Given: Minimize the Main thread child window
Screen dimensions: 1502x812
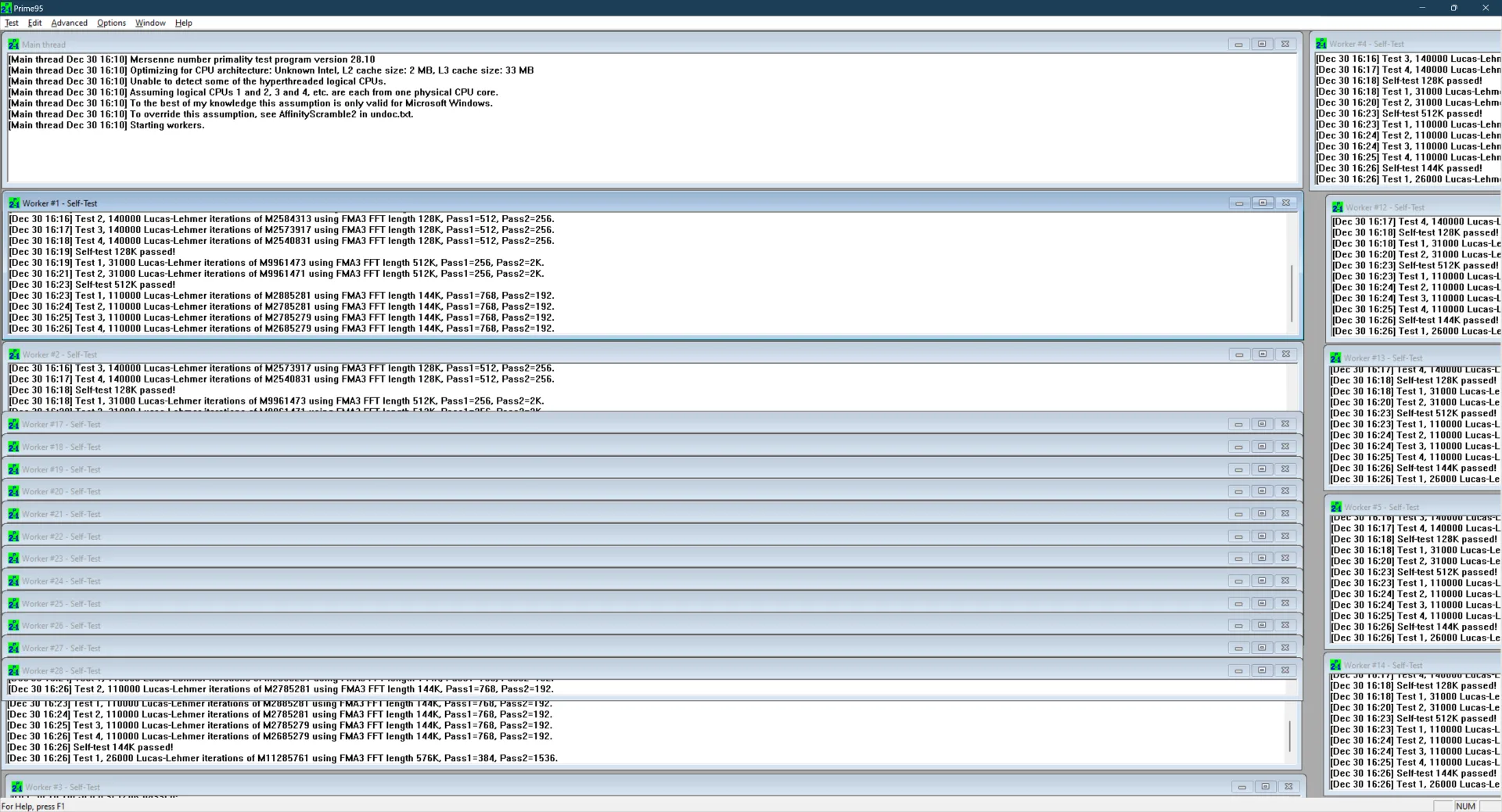Looking at the screenshot, I should (1238, 45).
